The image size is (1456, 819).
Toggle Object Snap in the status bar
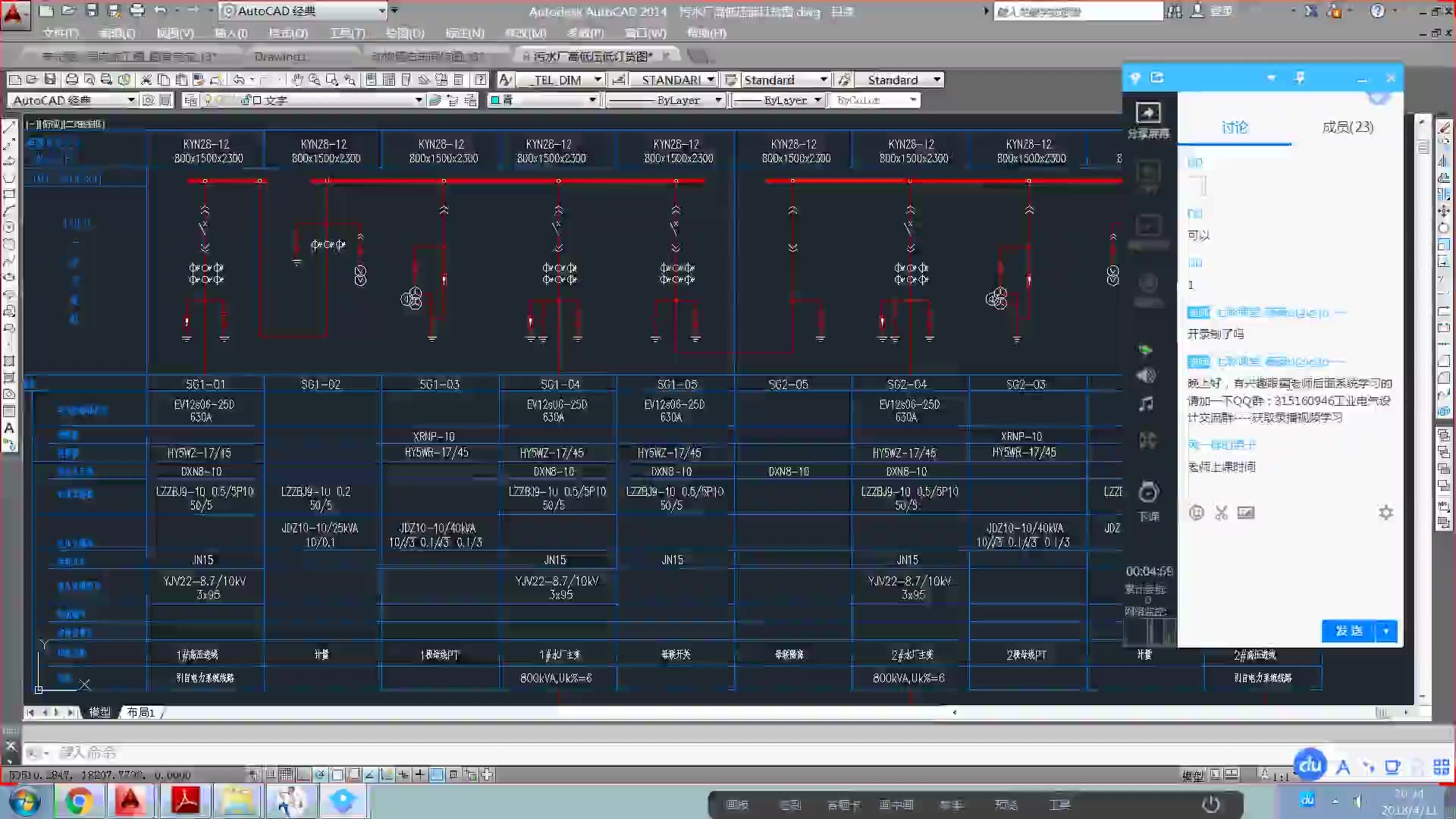pyautogui.click(x=337, y=774)
